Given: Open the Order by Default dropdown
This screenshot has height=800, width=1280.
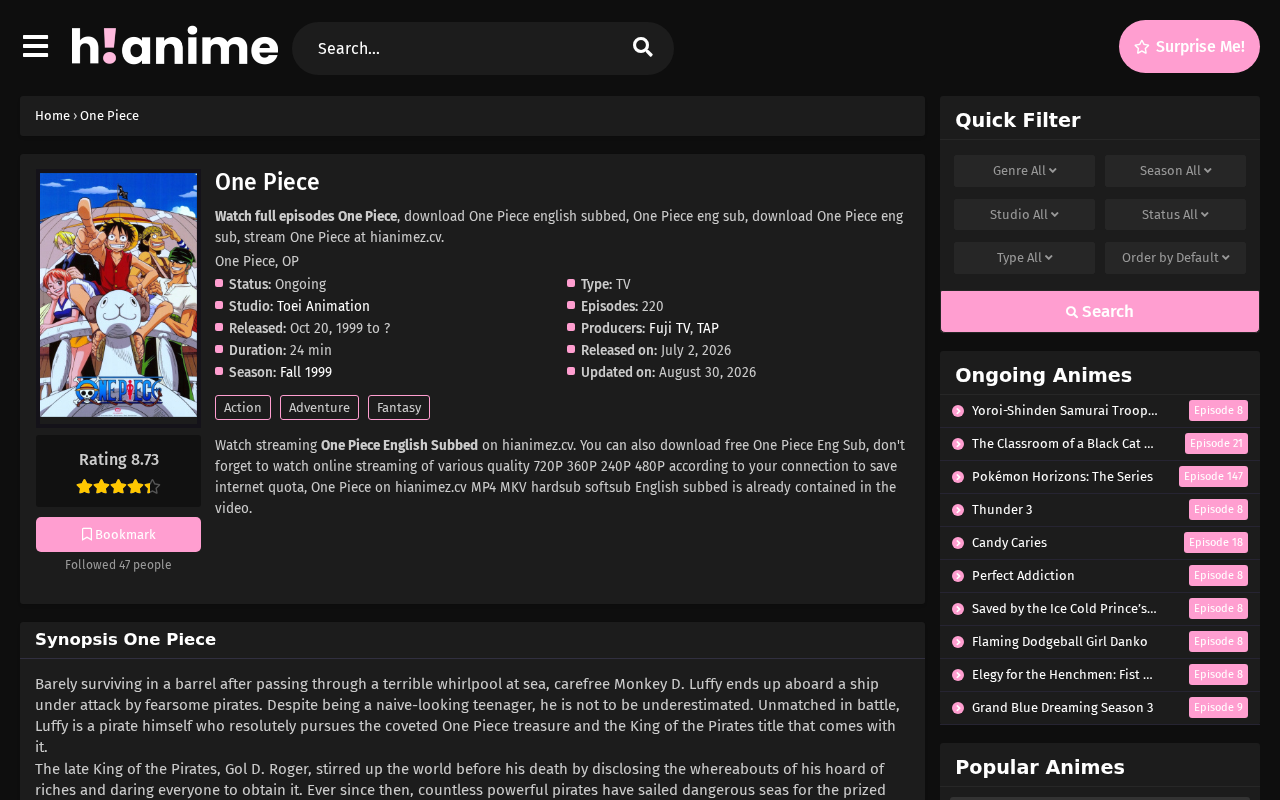Looking at the screenshot, I should 1175,258.
